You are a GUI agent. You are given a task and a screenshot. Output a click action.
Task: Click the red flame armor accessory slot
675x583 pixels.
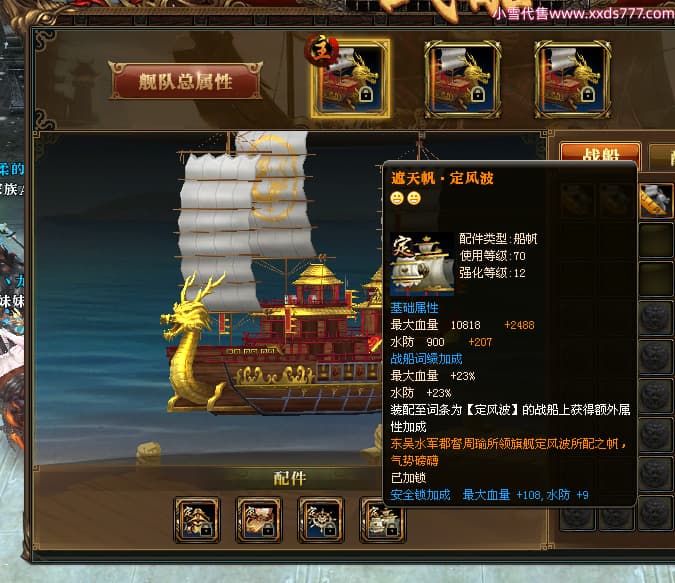pos(259,519)
